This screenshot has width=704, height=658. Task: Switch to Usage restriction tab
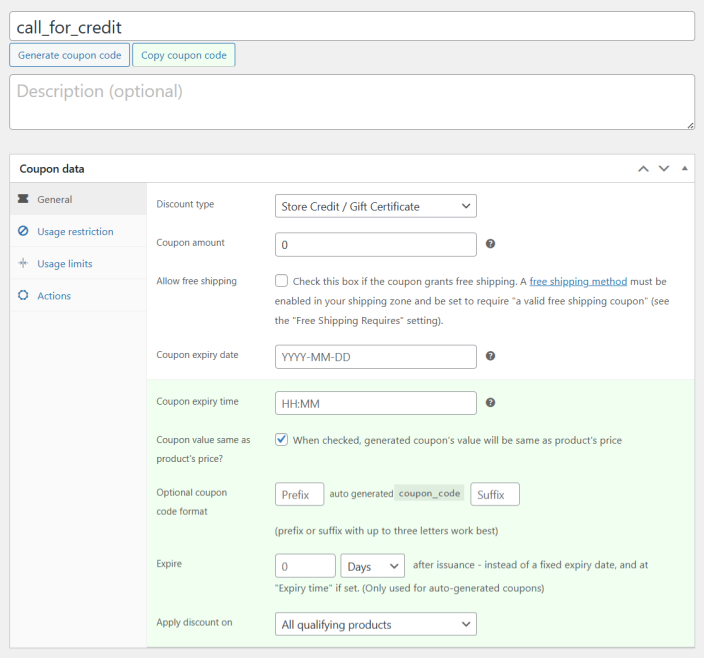[x=75, y=231]
